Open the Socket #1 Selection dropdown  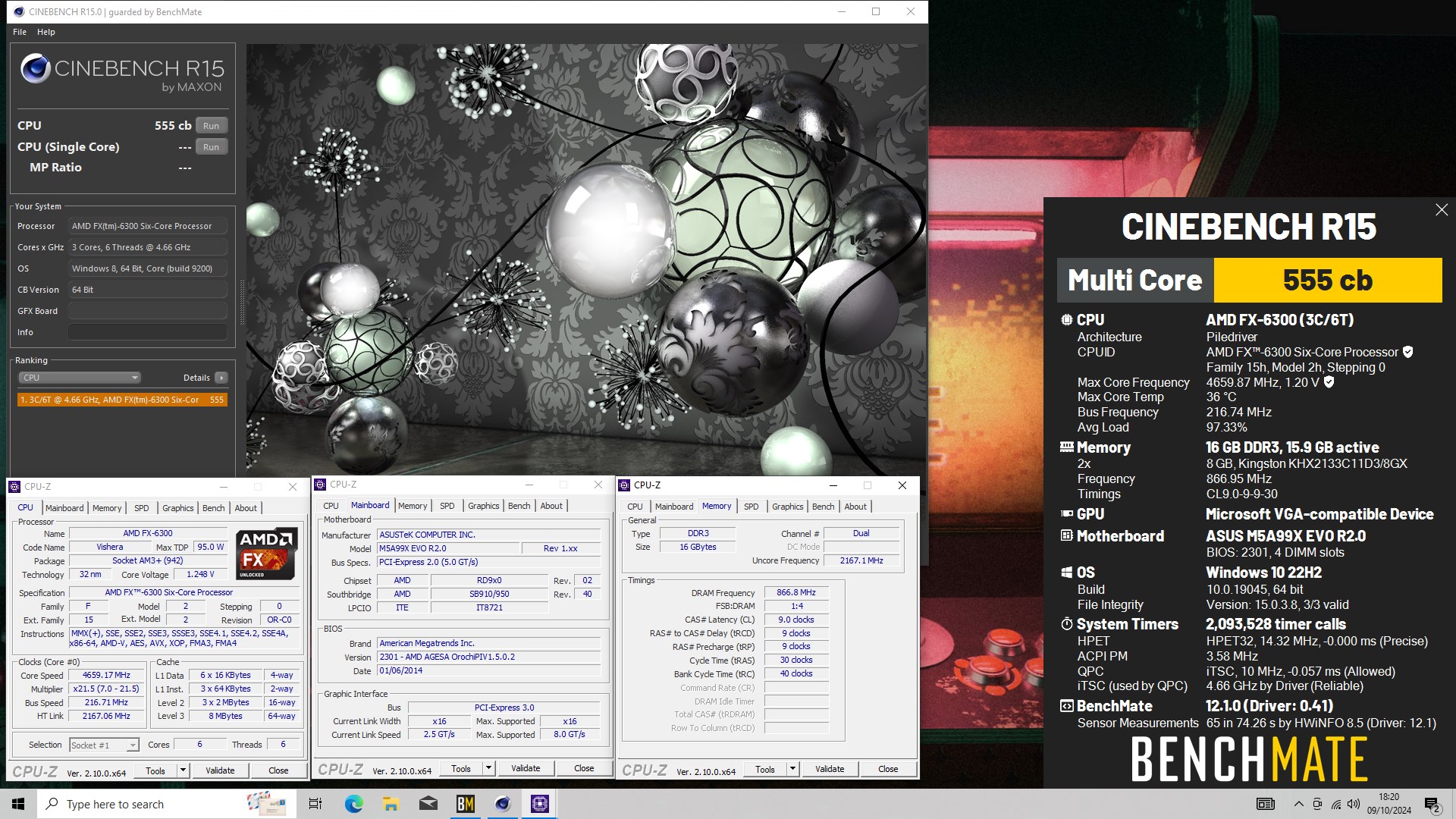click(104, 745)
